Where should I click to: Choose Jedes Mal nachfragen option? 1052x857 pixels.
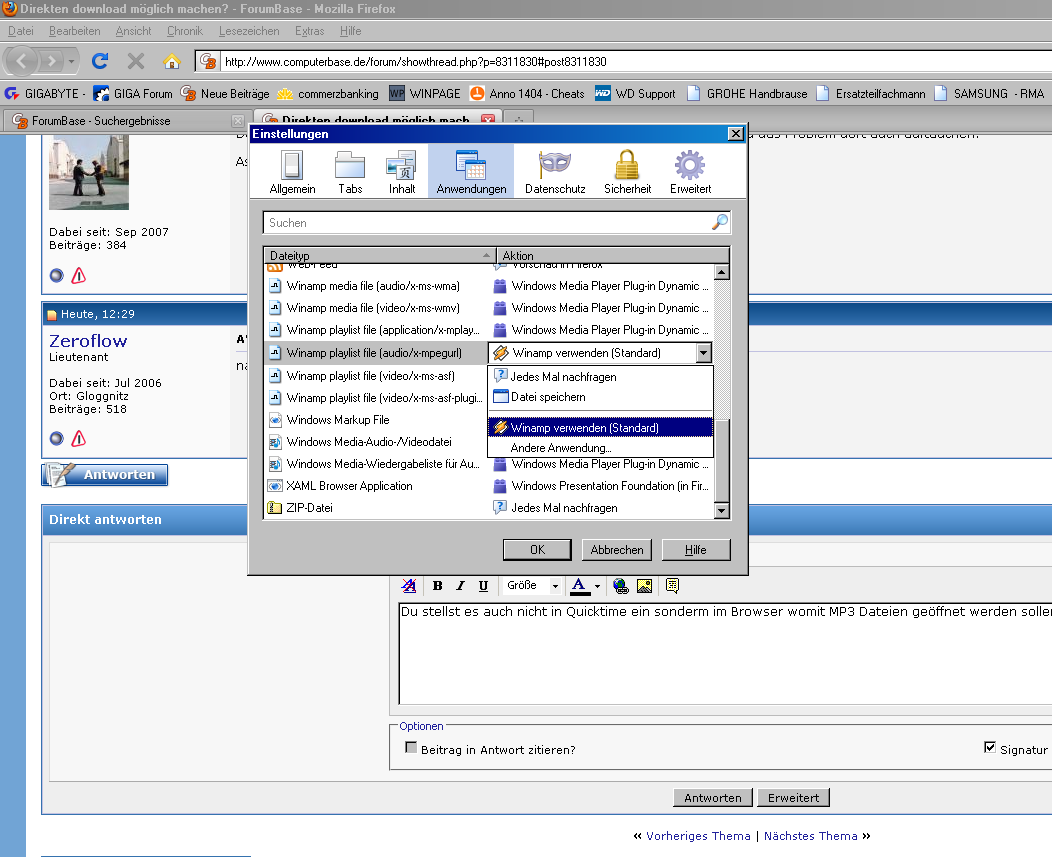click(x=600, y=376)
